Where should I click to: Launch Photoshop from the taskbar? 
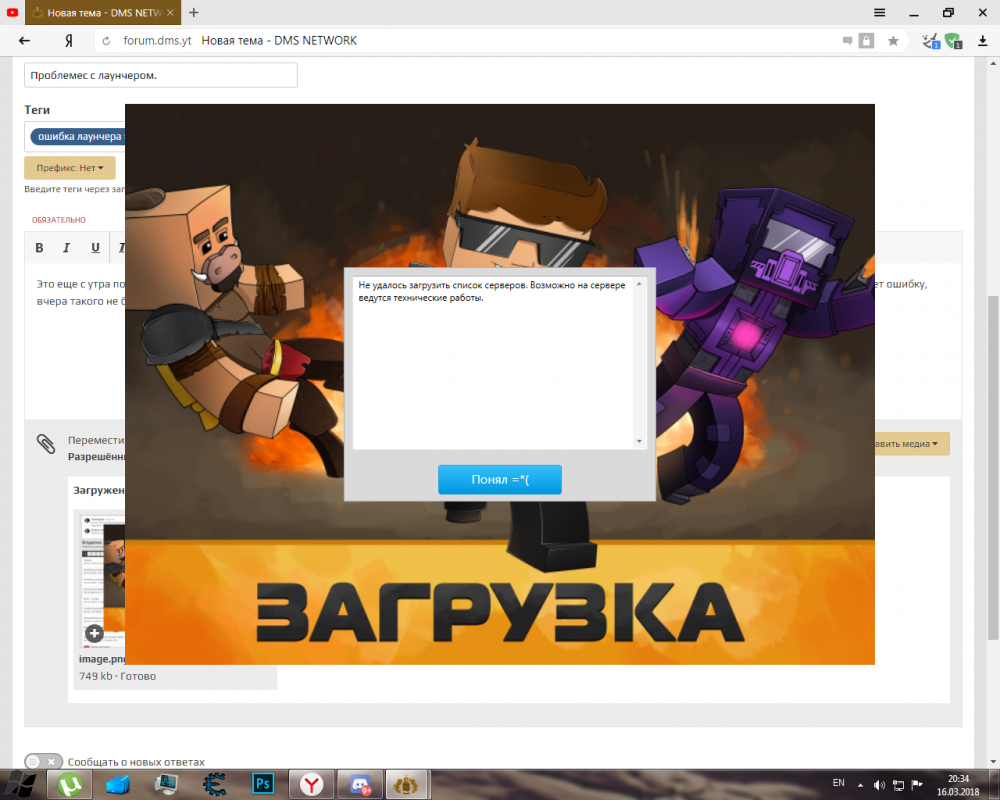[263, 784]
